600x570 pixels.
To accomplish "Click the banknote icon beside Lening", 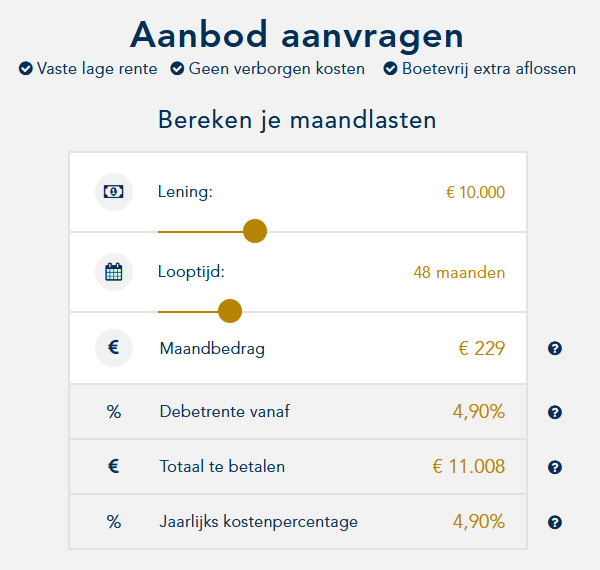I will click(x=114, y=192).
